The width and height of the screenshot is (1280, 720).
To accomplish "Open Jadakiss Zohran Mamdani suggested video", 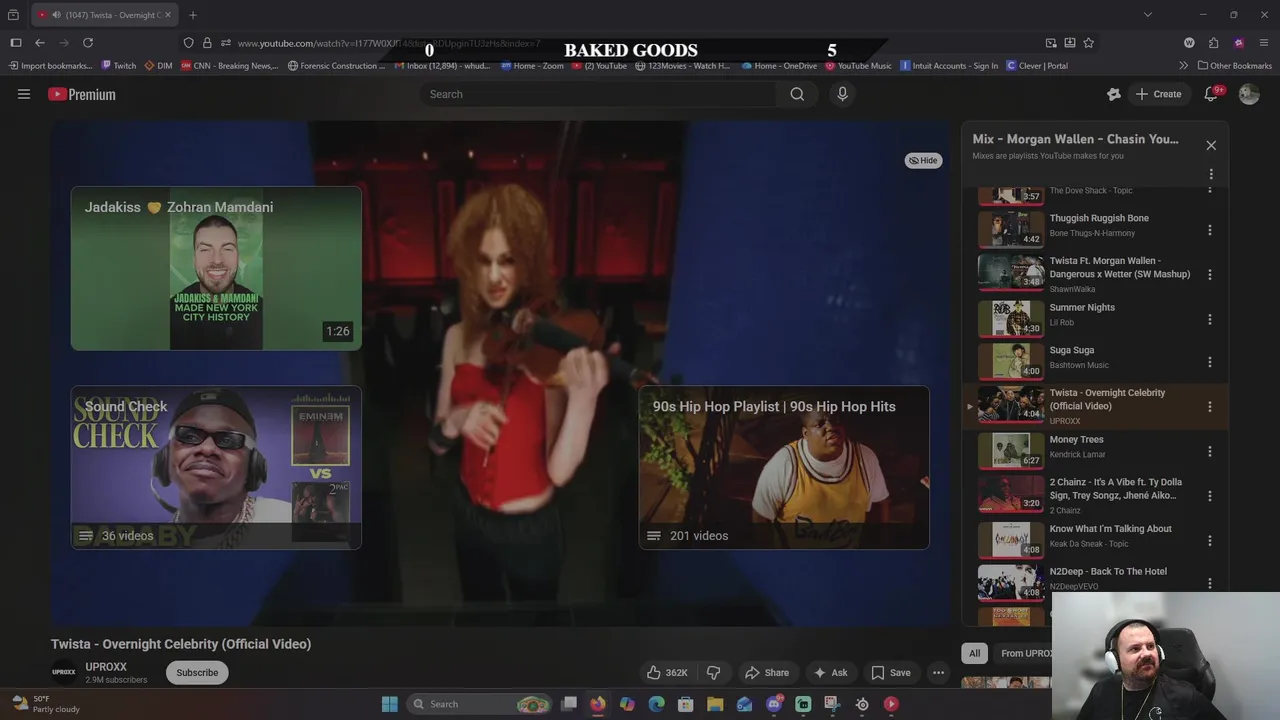I will (x=216, y=268).
